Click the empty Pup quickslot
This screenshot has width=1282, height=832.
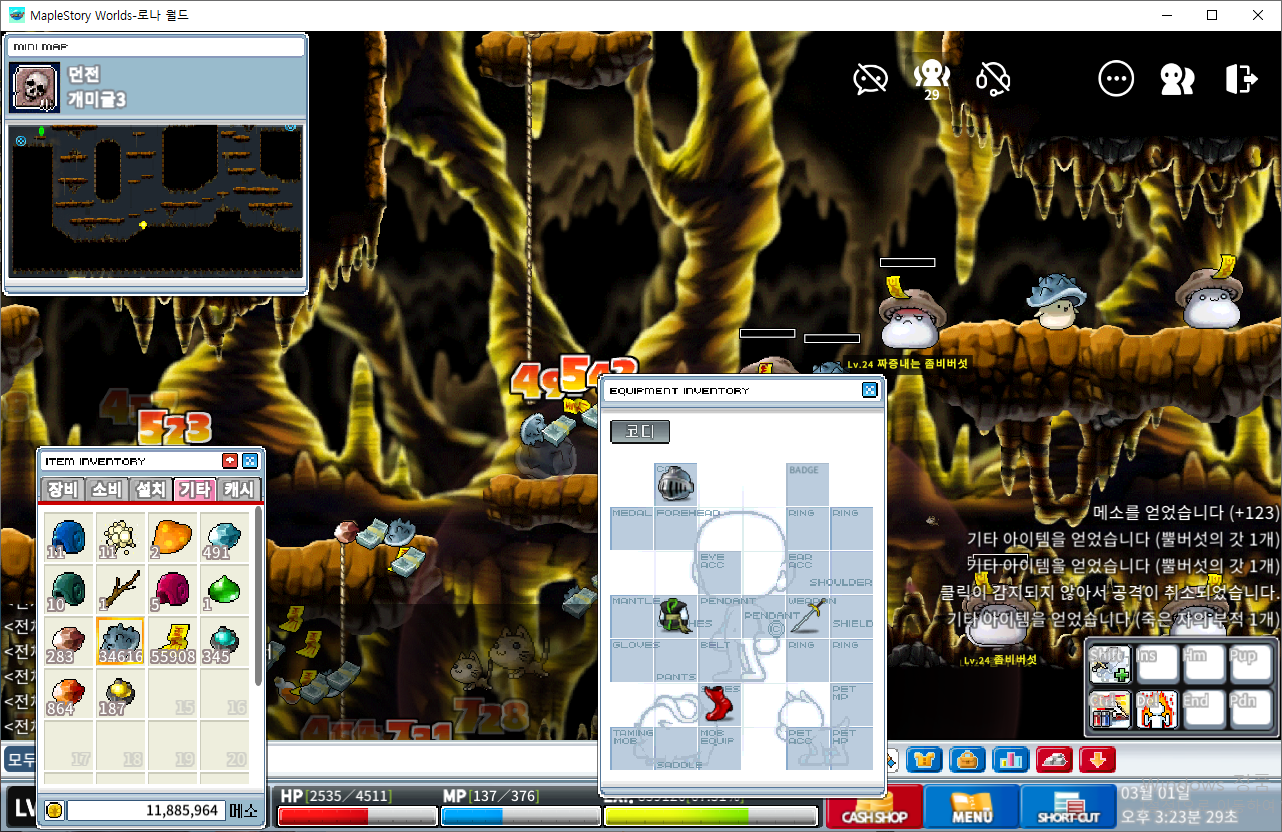pyautogui.click(x=1250, y=665)
